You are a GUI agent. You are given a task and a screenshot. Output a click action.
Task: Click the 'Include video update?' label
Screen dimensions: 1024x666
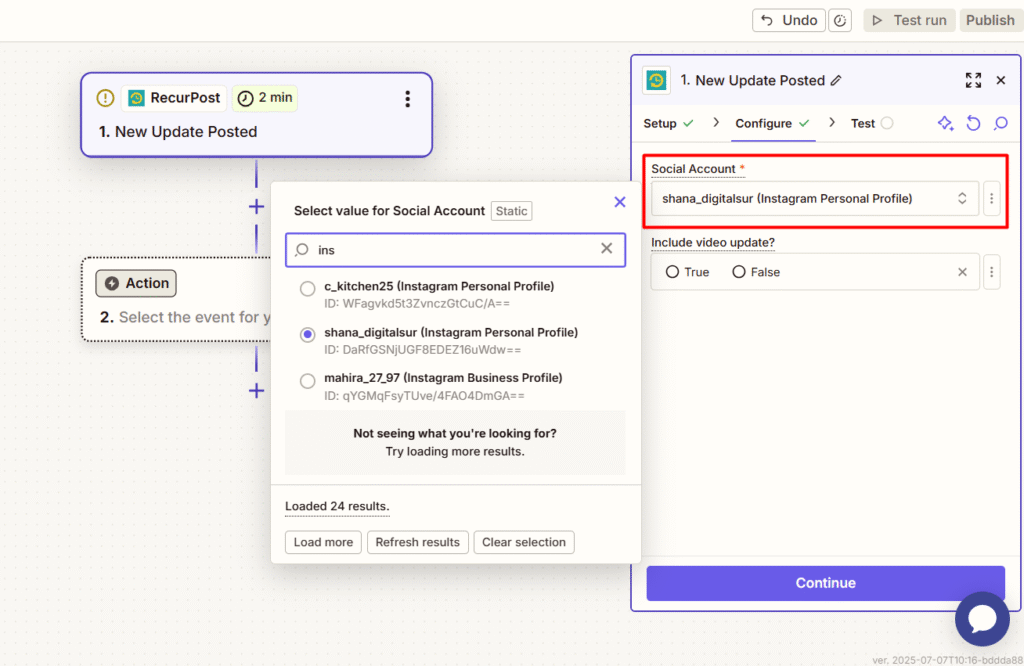(x=712, y=242)
